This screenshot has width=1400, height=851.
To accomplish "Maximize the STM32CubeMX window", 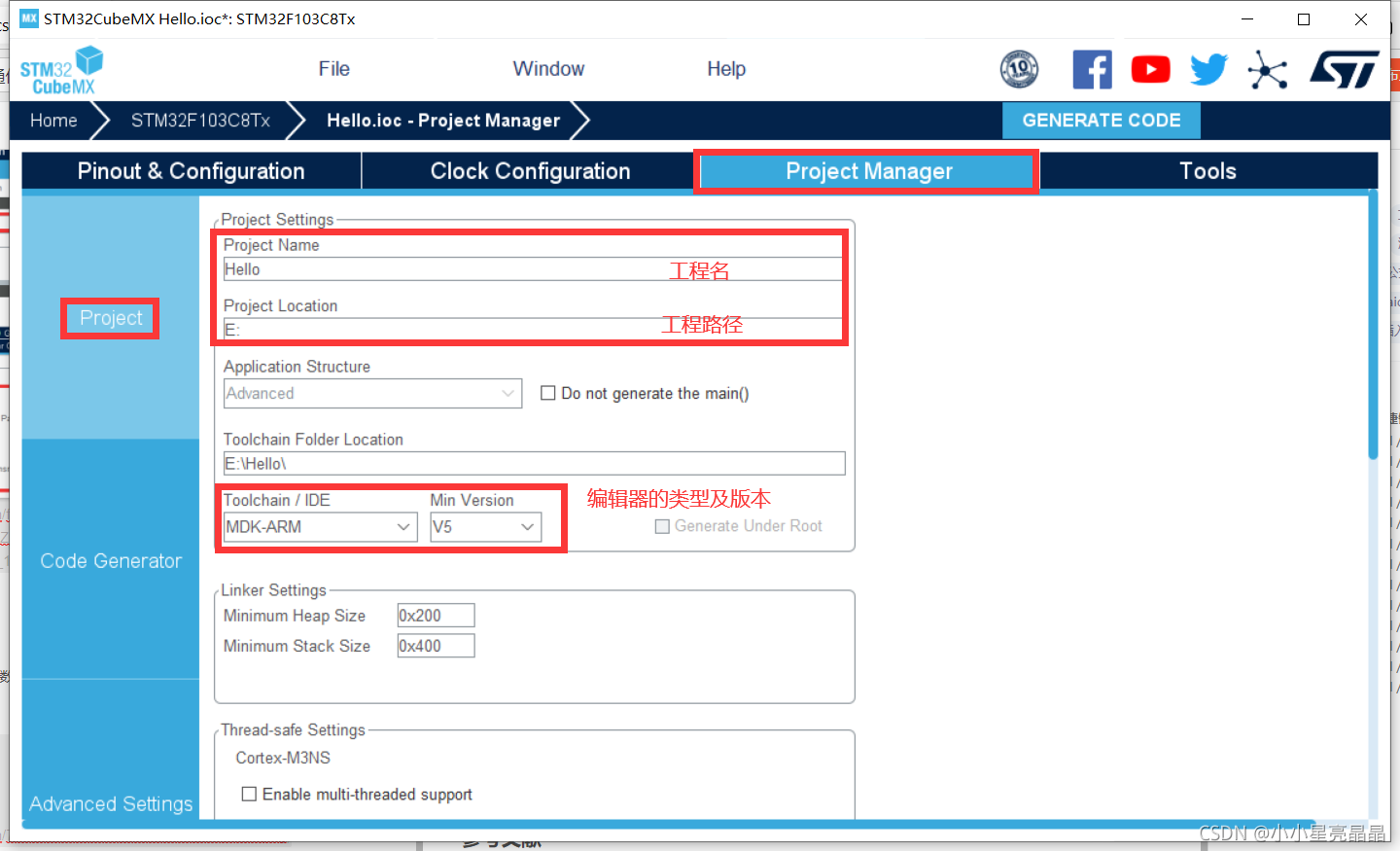I will 1304,19.
